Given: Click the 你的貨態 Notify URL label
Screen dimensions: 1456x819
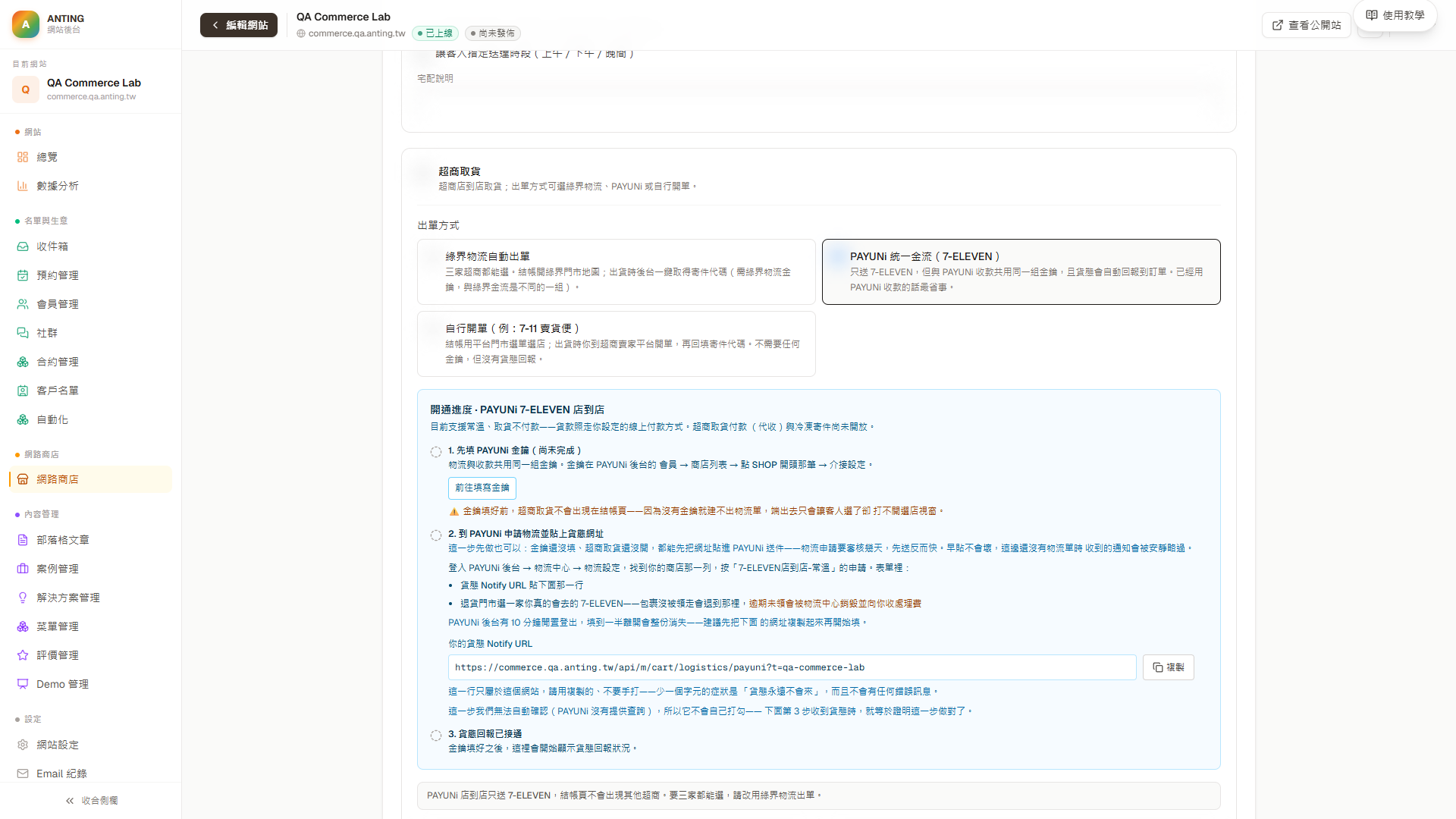Looking at the screenshot, I should 491,644.
